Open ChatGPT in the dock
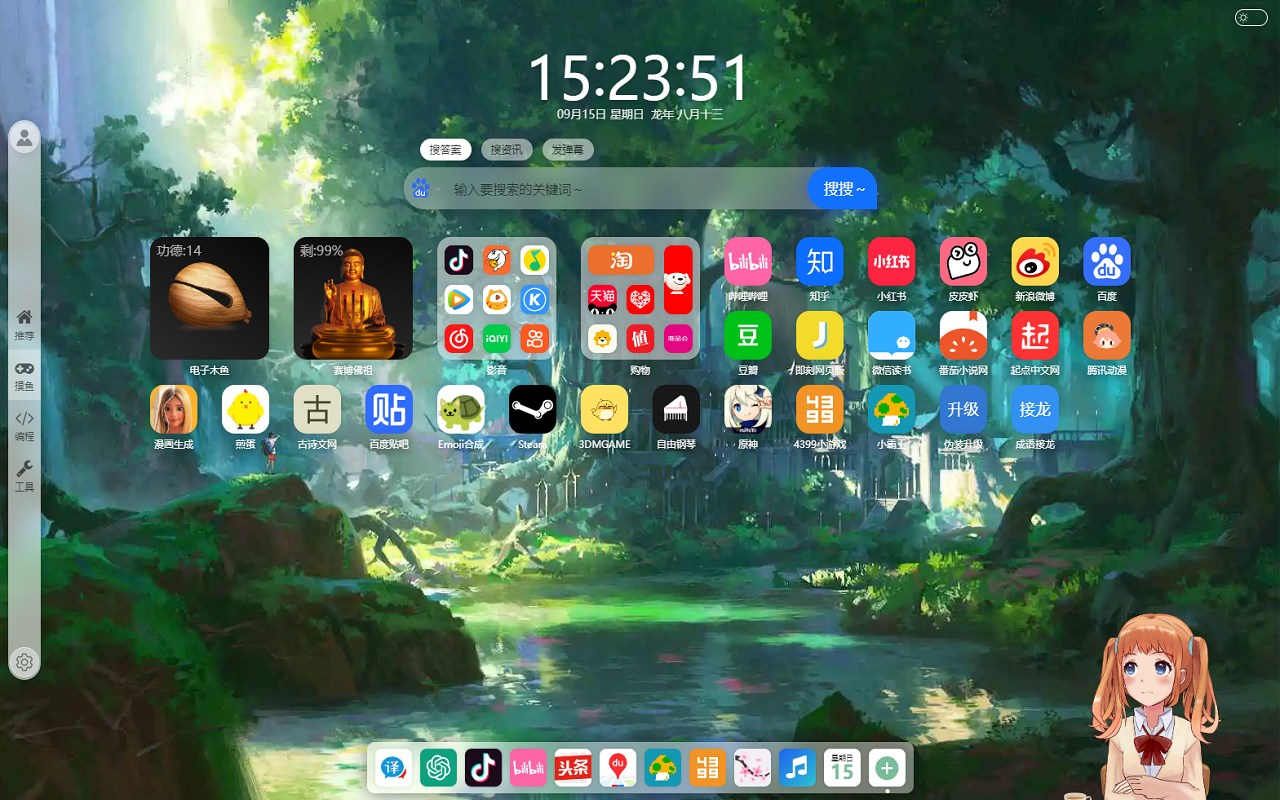Image resolution: width=1280 pixels, height=800 pixels. (x=438, y=768)
